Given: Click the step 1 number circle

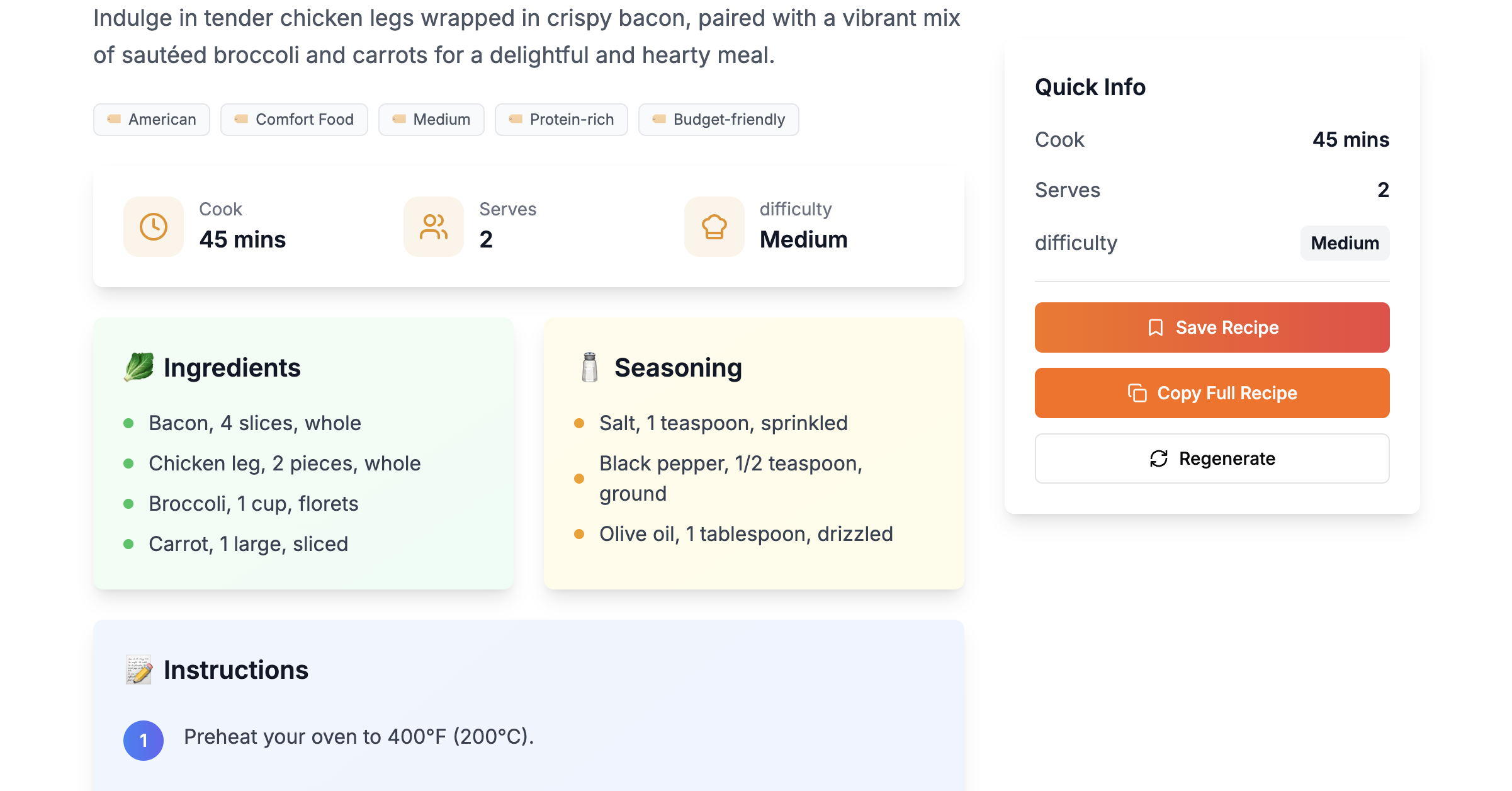Looking at the screenshot, I should point(144,741).
